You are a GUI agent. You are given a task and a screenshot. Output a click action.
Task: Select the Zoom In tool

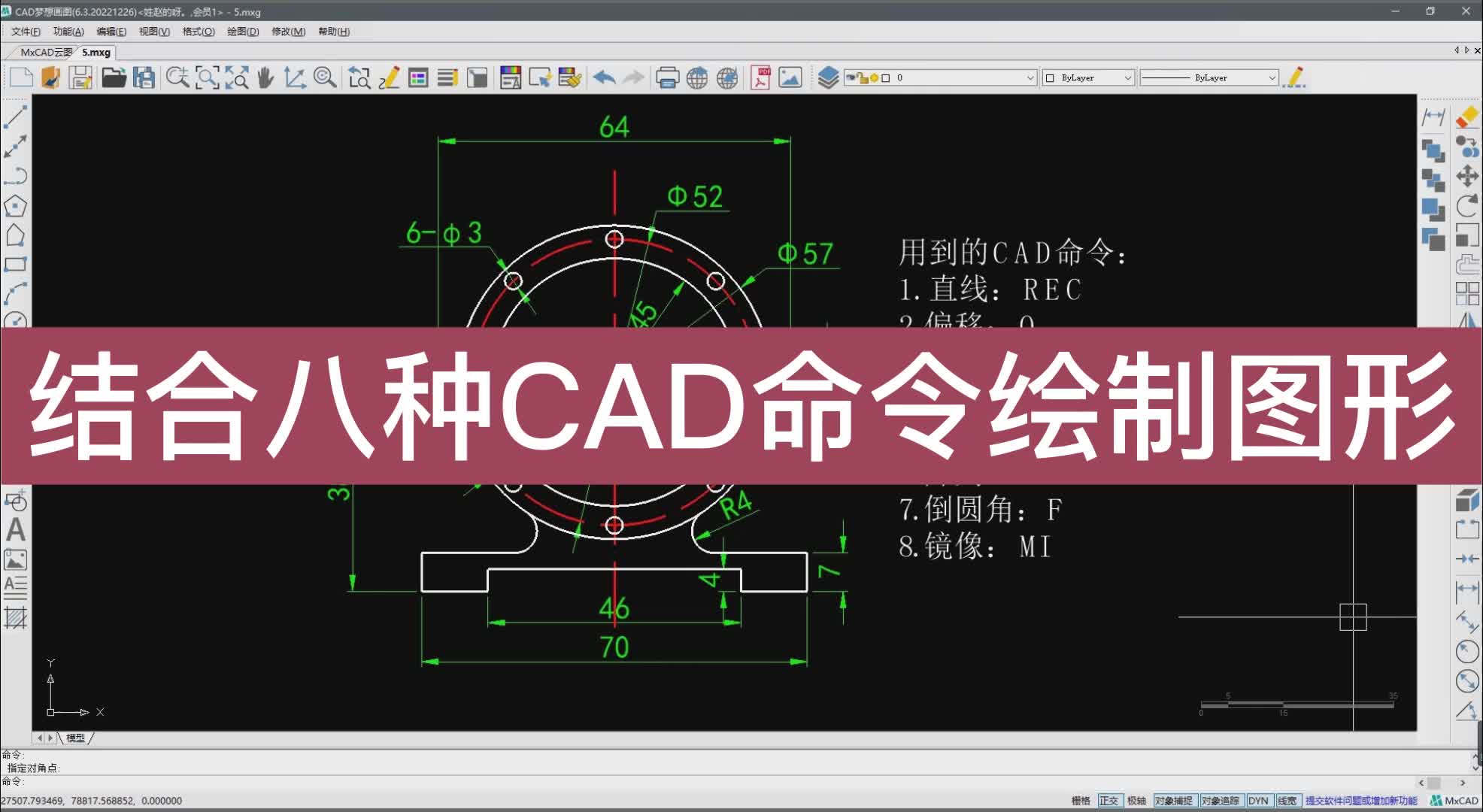(x=177, y=79)
